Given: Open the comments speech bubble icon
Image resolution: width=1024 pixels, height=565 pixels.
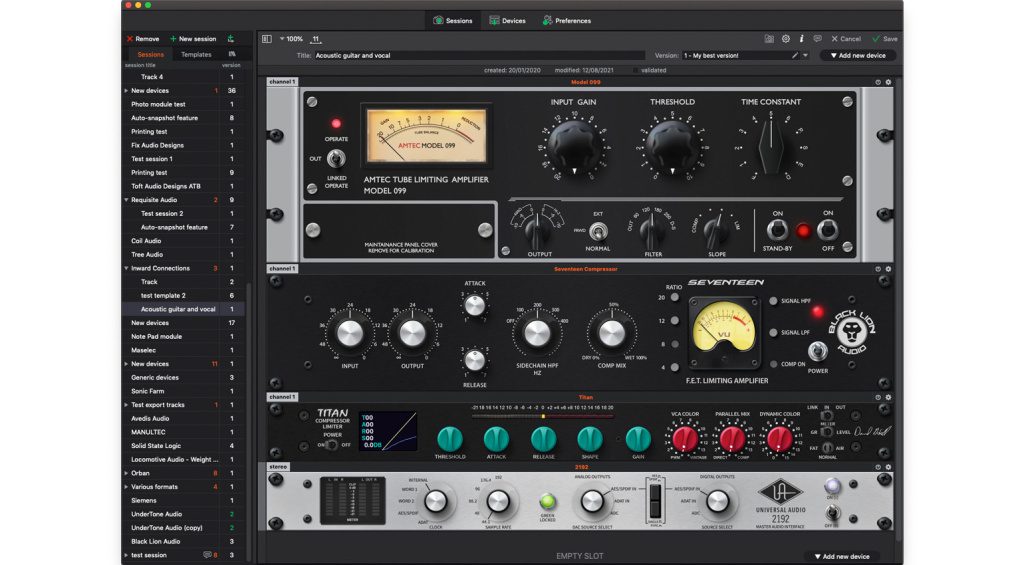Looking at the screenshot, I should (818, 39).
